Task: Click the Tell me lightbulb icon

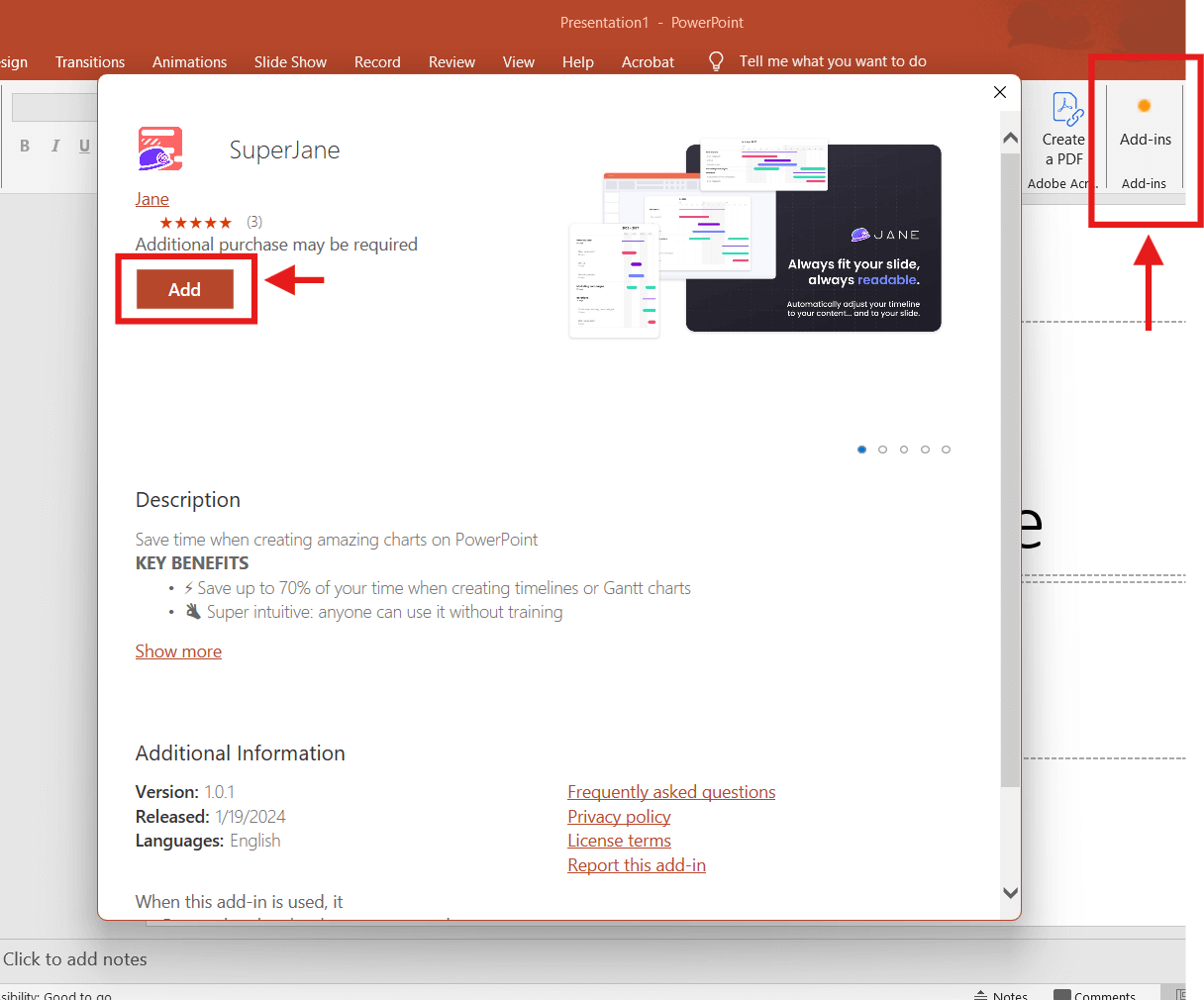Action: click(x=715, y=61)
